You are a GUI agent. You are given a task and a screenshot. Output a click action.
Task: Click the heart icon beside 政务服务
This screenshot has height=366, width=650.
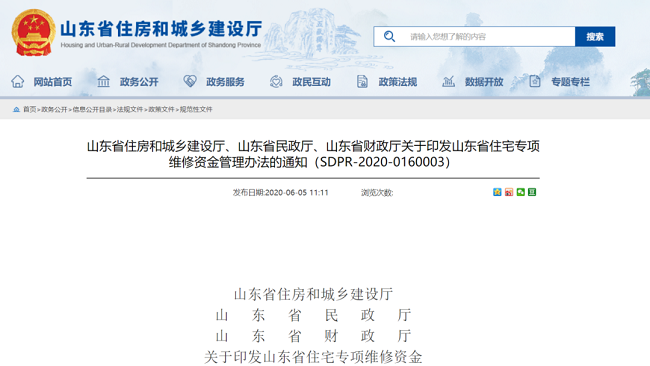pyautogui.click(x=190, y=81)
